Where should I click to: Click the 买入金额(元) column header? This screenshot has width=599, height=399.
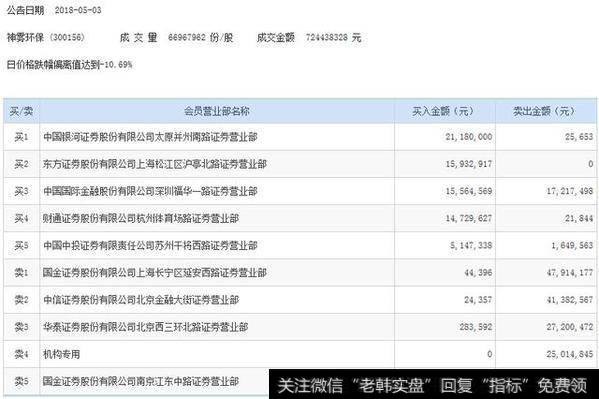pyautogui.click(x=443, y=111)
